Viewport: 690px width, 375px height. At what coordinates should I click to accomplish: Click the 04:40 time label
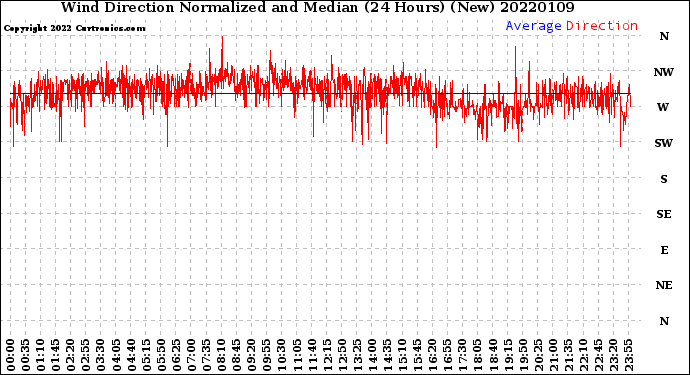click(x=131, y=355)
